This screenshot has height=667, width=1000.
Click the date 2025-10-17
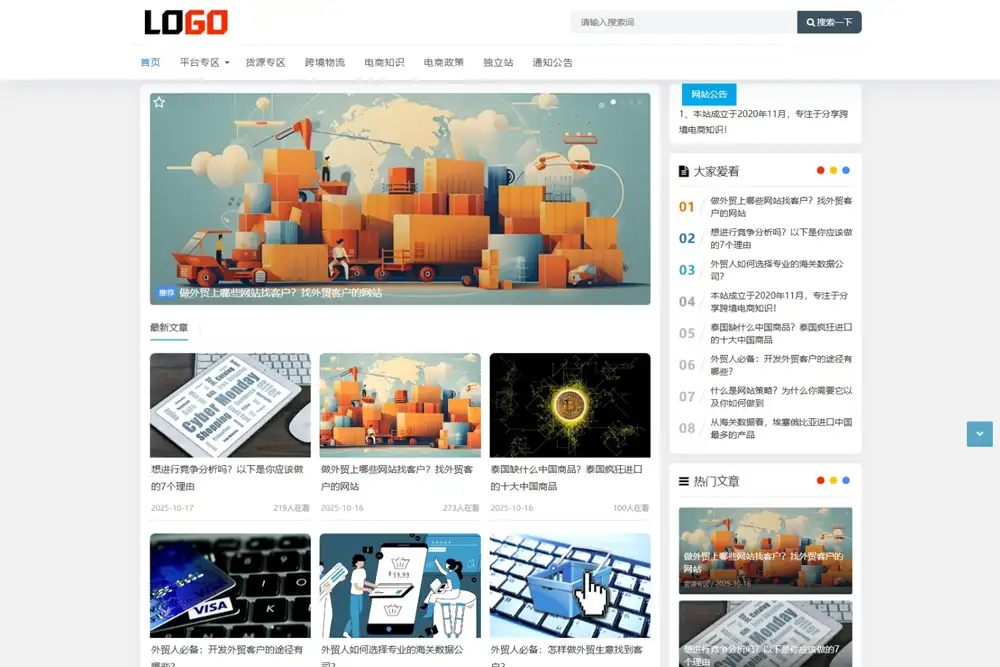point(172,508)
